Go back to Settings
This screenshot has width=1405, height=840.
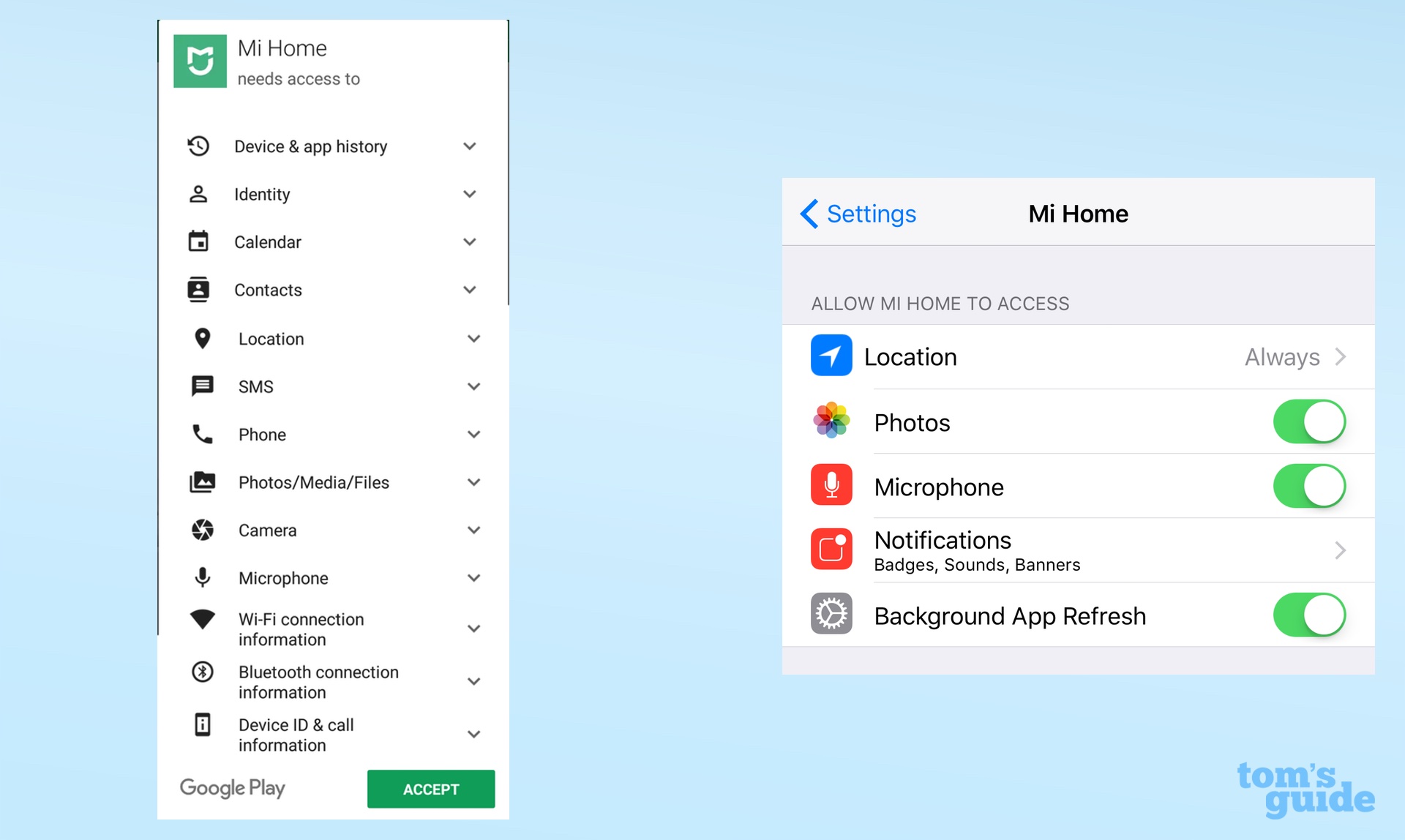[858, 214]
